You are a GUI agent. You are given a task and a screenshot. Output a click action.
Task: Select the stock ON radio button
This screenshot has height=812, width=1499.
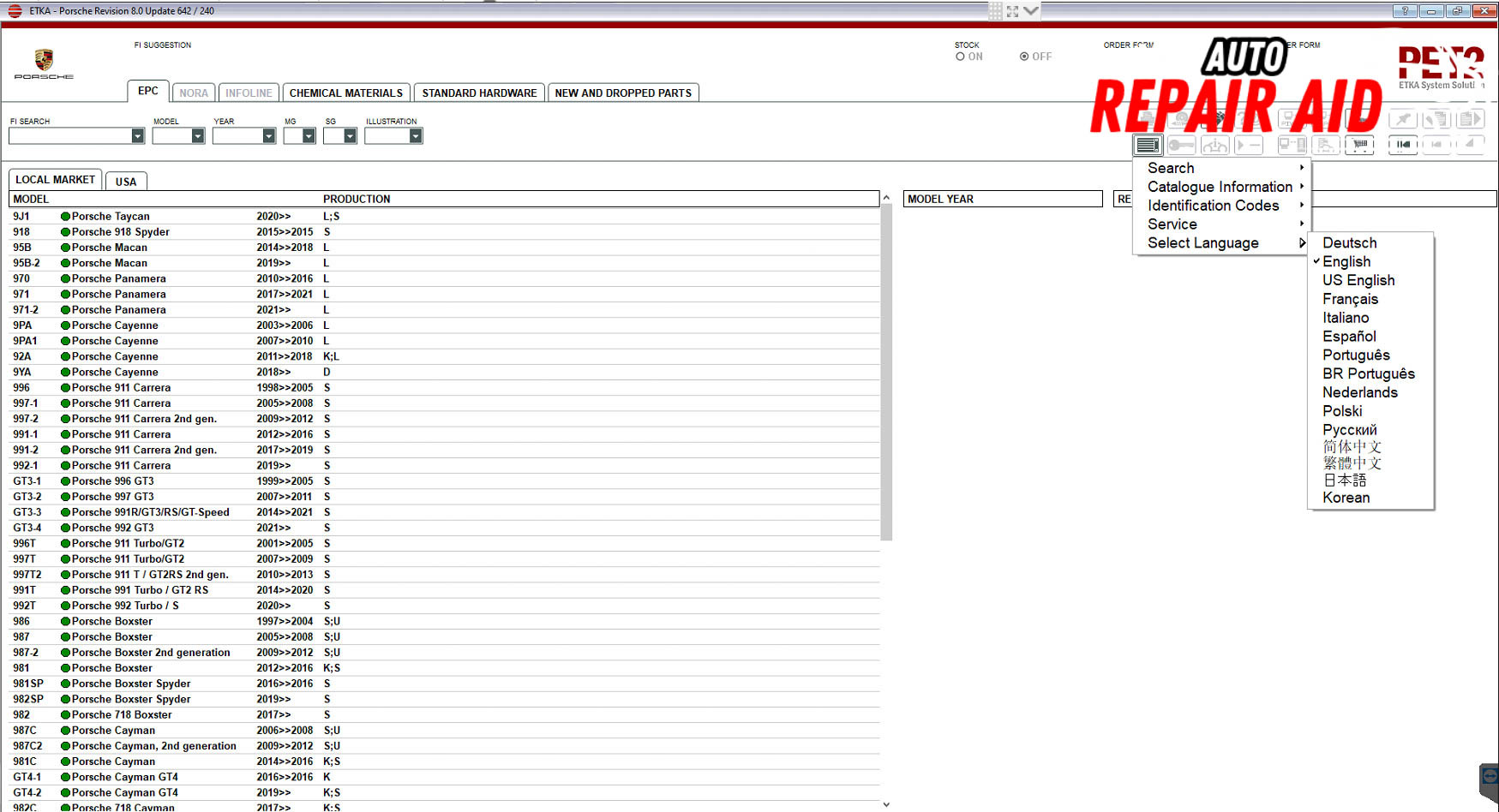click(x=961, y=57)
